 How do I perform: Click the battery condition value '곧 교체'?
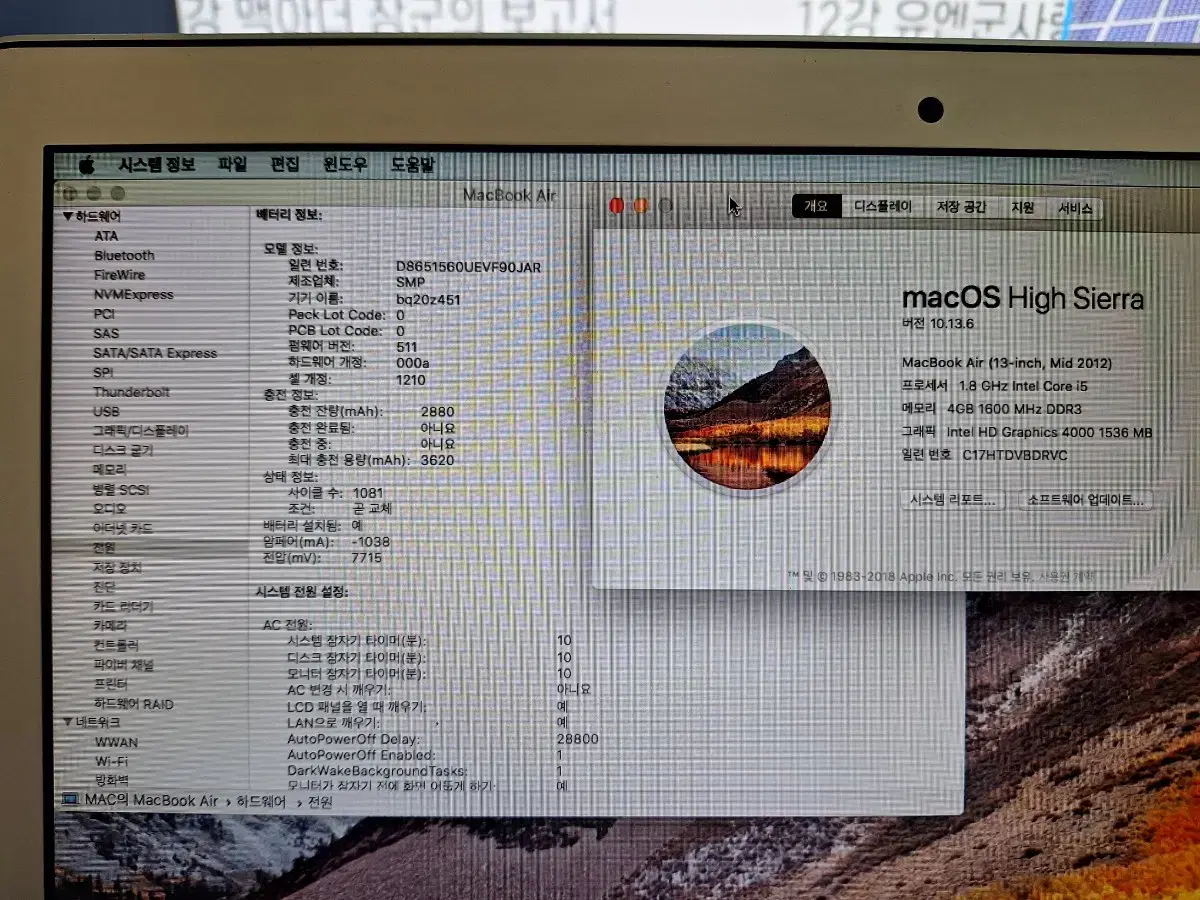[x=372, y=508]
